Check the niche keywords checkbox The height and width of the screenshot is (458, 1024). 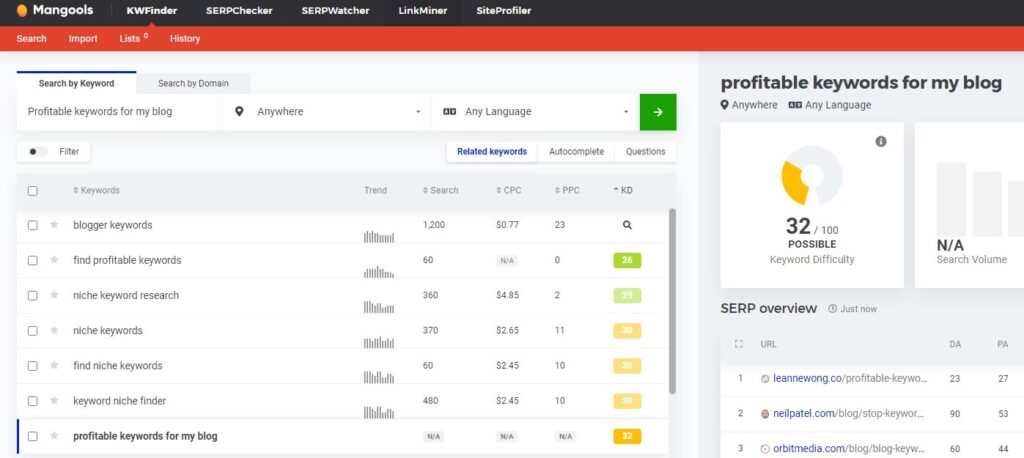[x=33, y=331]
